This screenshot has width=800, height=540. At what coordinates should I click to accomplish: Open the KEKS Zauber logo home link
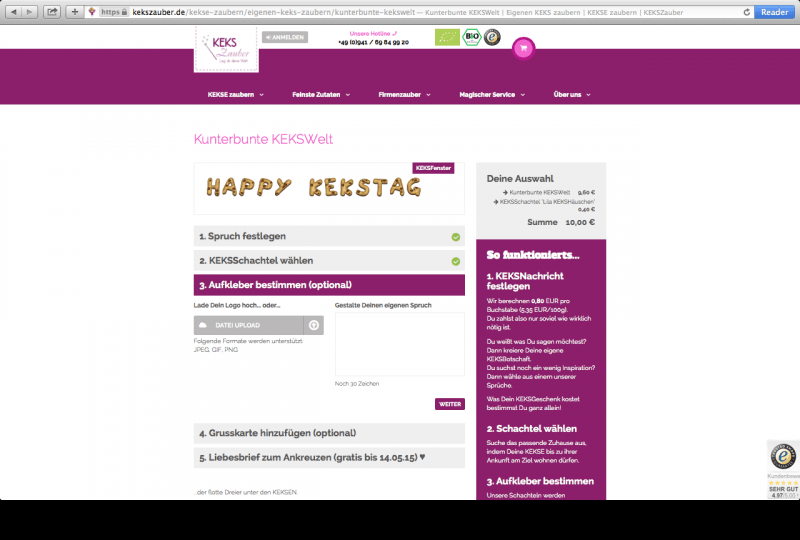pyautogui.click(x=226, y=49)
